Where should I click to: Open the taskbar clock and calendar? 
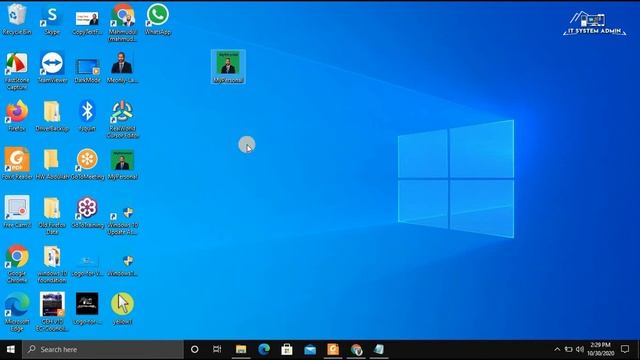click(600, 349)
